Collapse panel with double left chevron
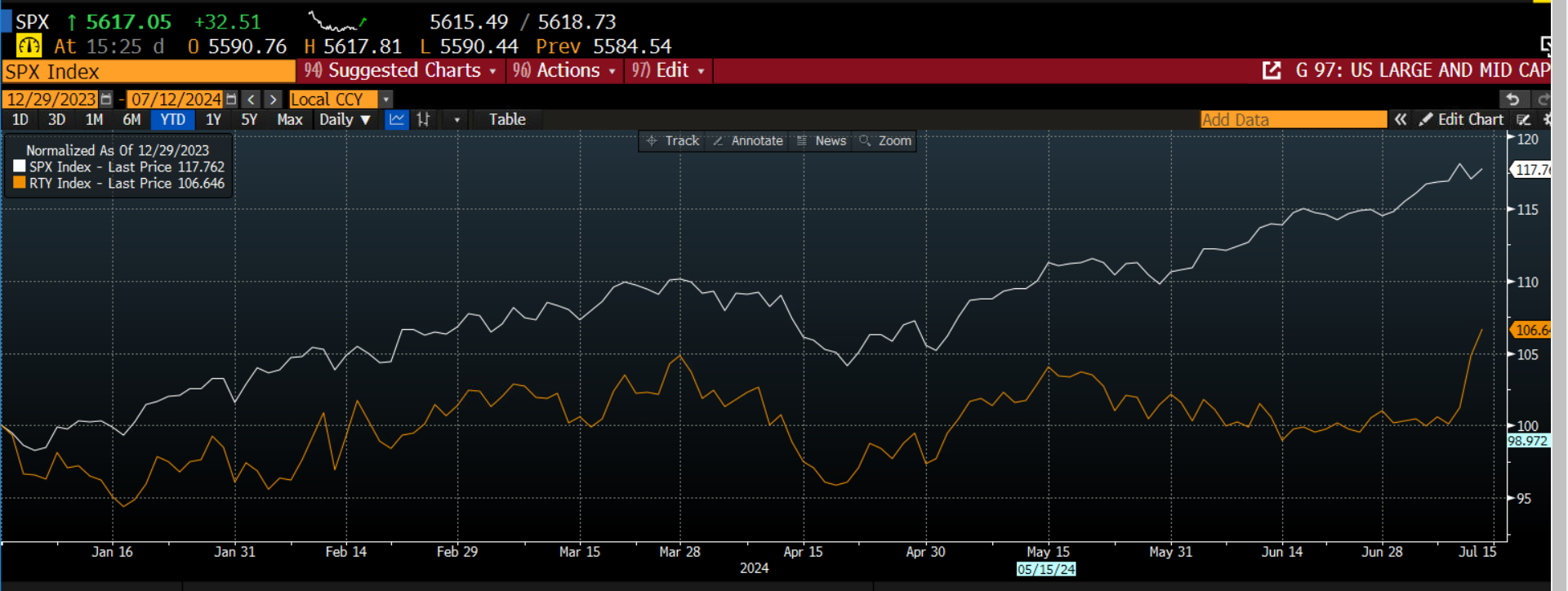Viewport: 1568px width, 591px height. pyautogui.click(x=1401, y=120)
